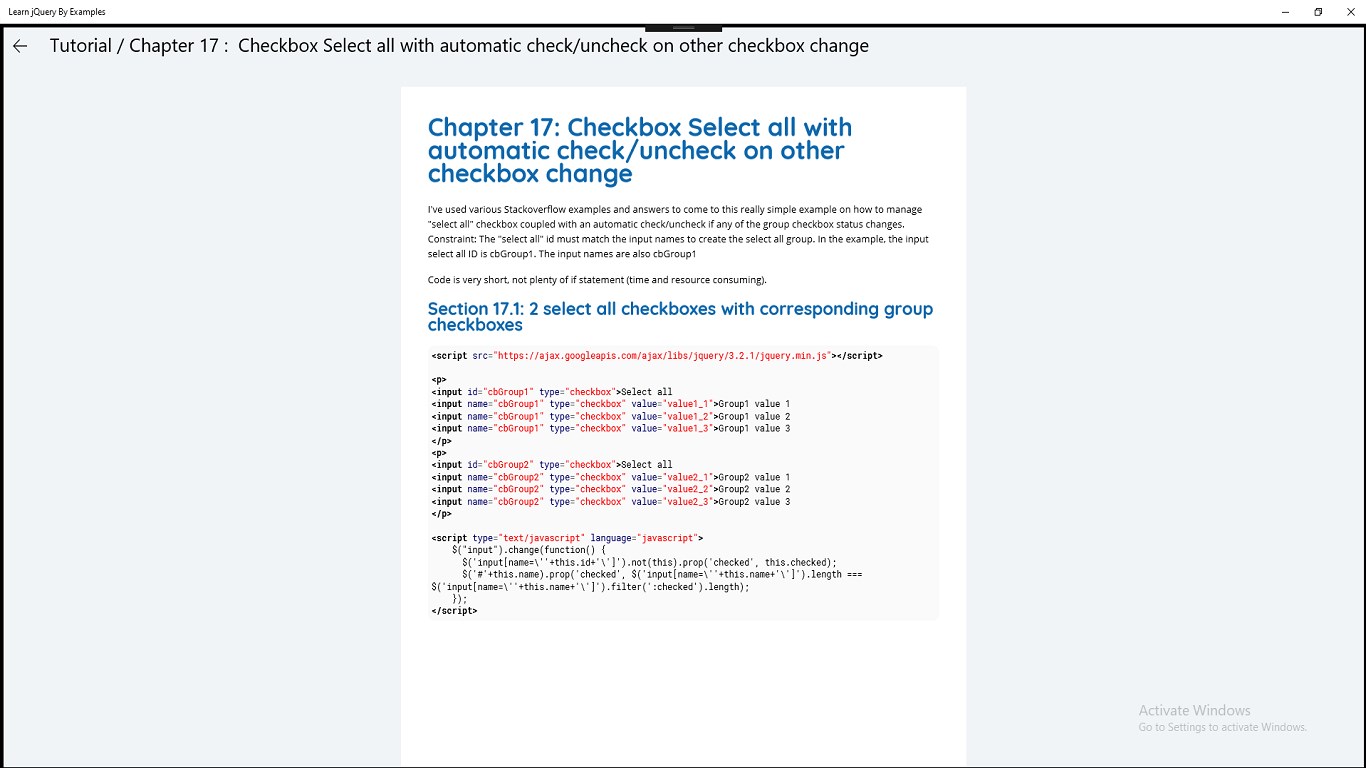Click the code line with Group1 value 2
Screen dimensions: 1366x768
coord(611,416)
